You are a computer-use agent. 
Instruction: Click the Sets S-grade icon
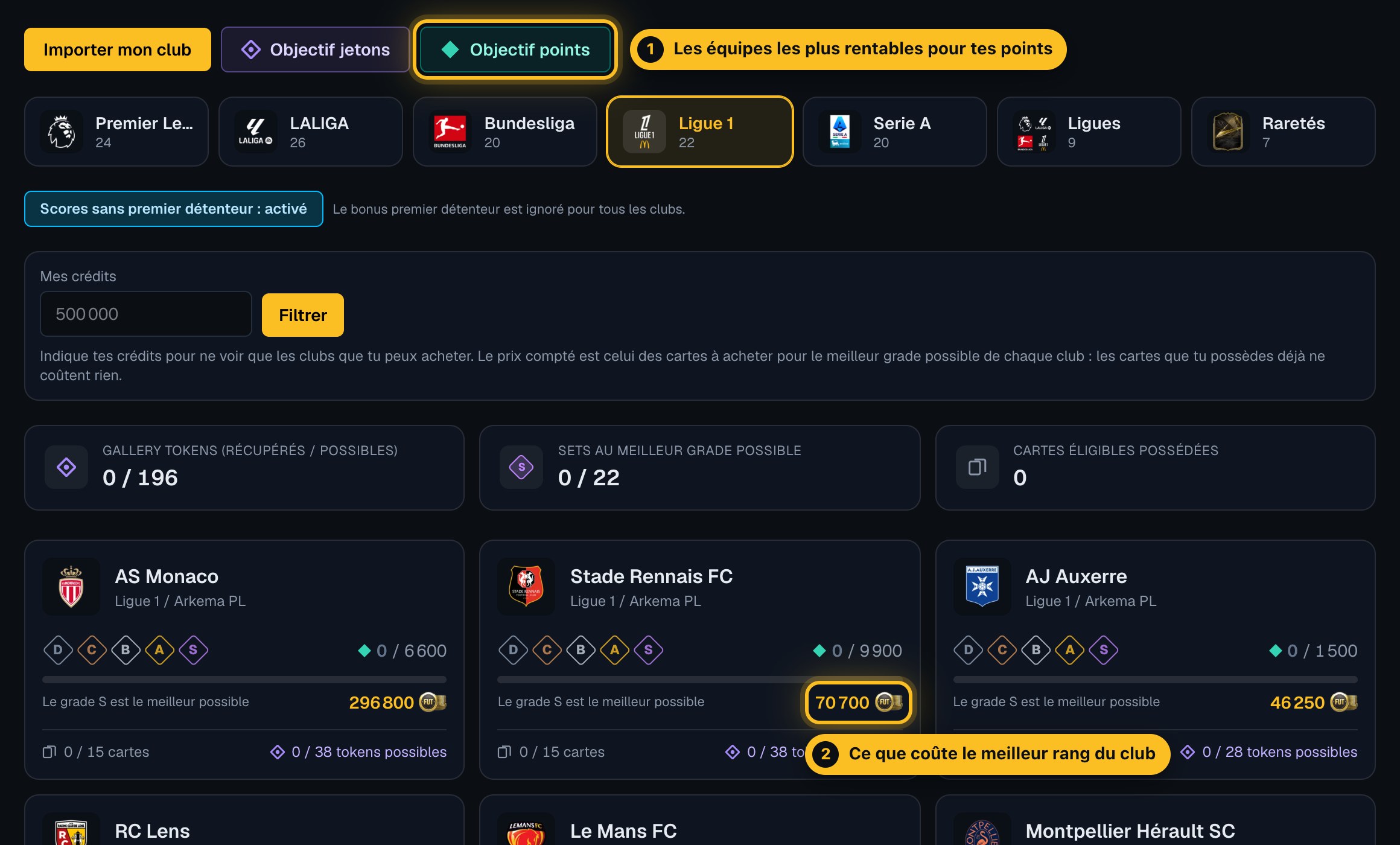521,467
